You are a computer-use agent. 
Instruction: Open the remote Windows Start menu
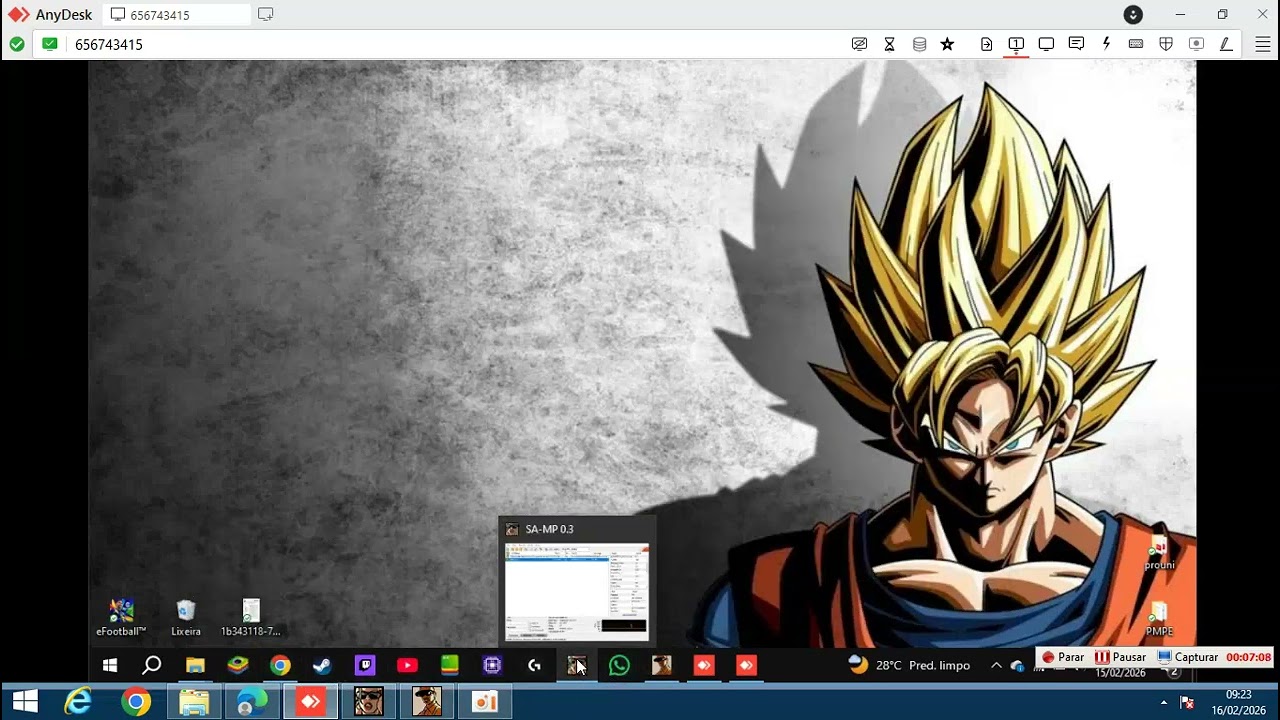(110, 665)
